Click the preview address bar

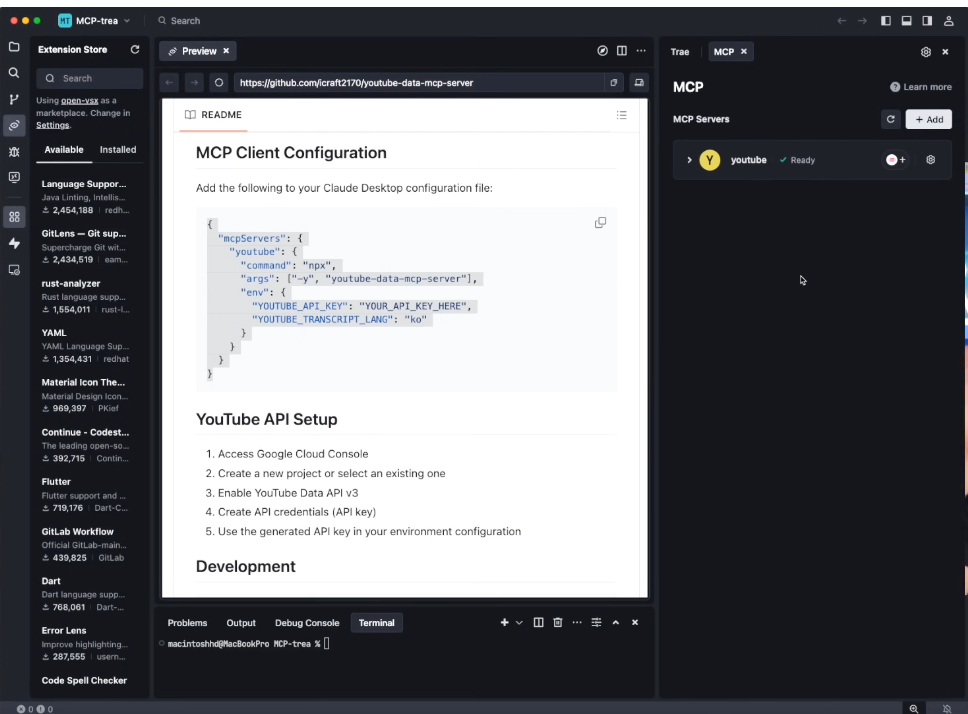point(400,83)
